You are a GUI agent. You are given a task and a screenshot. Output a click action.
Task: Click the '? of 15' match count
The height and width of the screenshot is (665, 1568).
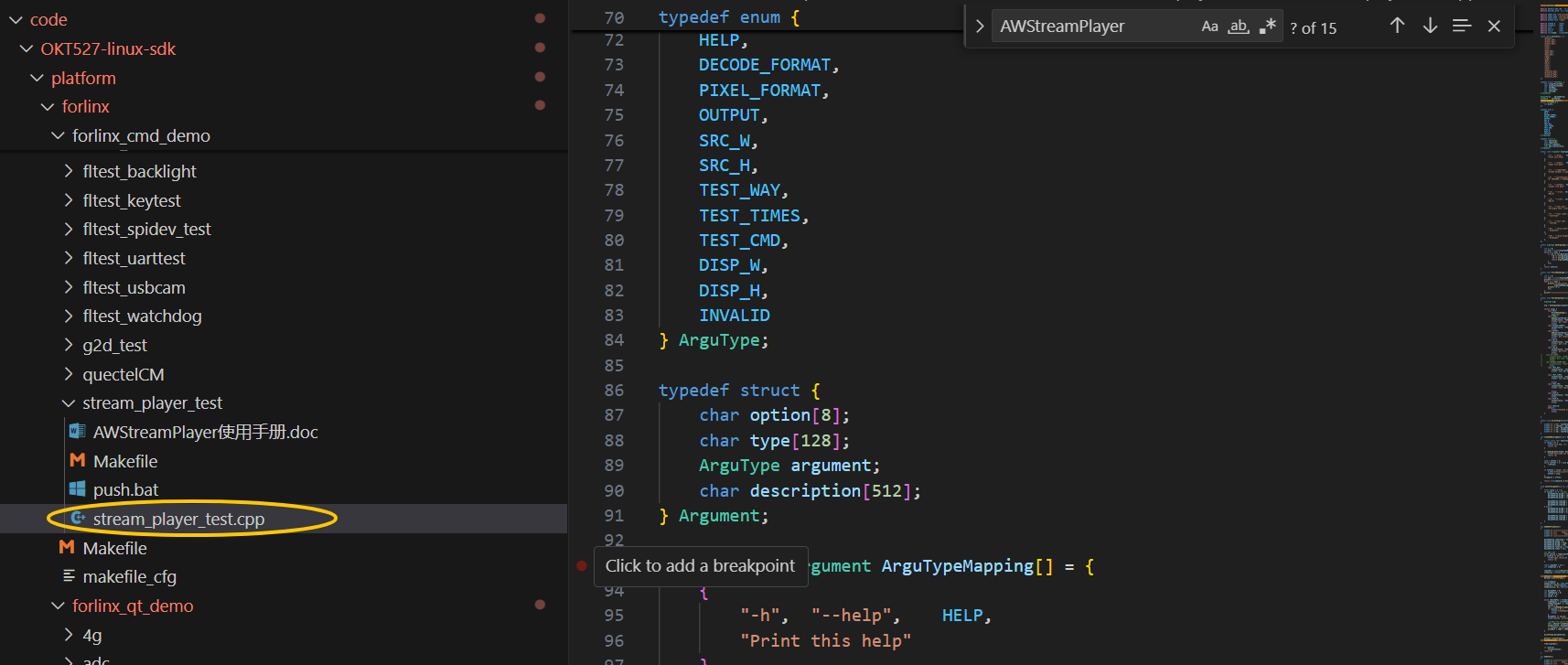(x=1313, y=28)
